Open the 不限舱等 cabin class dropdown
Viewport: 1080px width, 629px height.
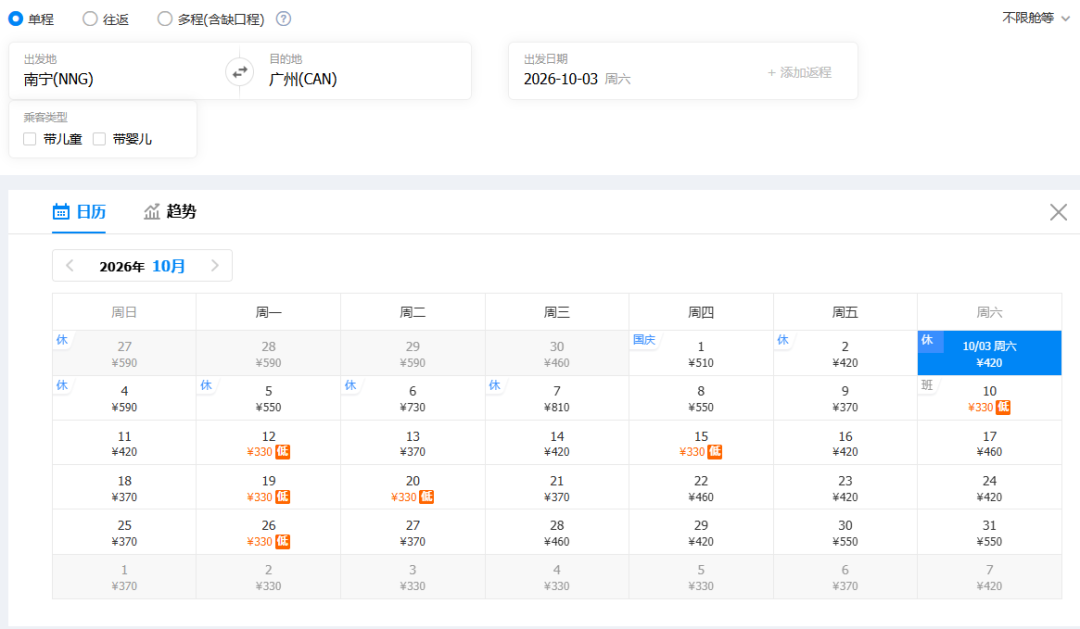pyautogui.click(x=1035, y=18)
